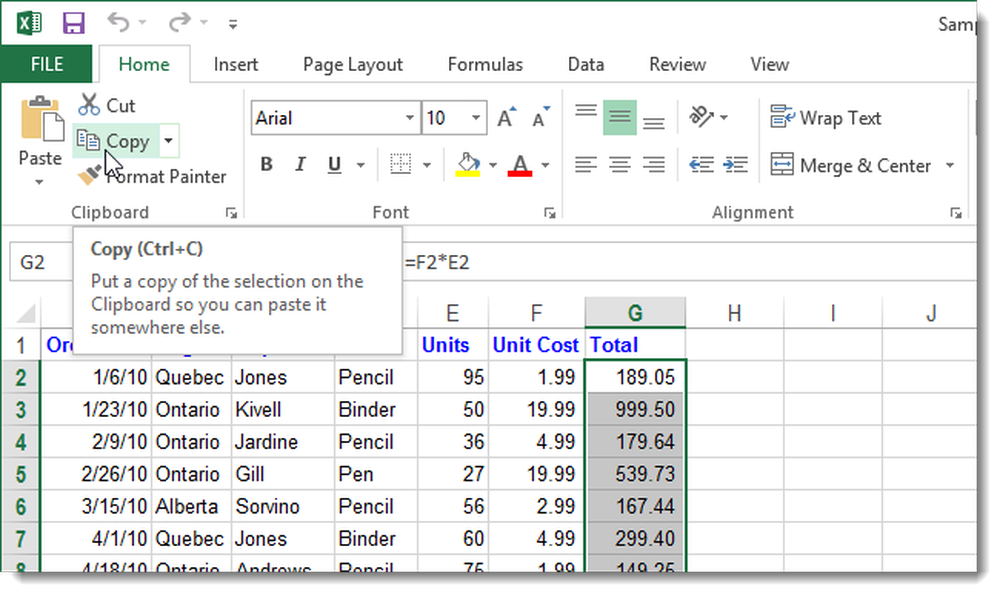The height and width of the screenshot is (595, 1000).
Task: Expand the Fill Color dropdown arrow
Action: tap(493, 165)
